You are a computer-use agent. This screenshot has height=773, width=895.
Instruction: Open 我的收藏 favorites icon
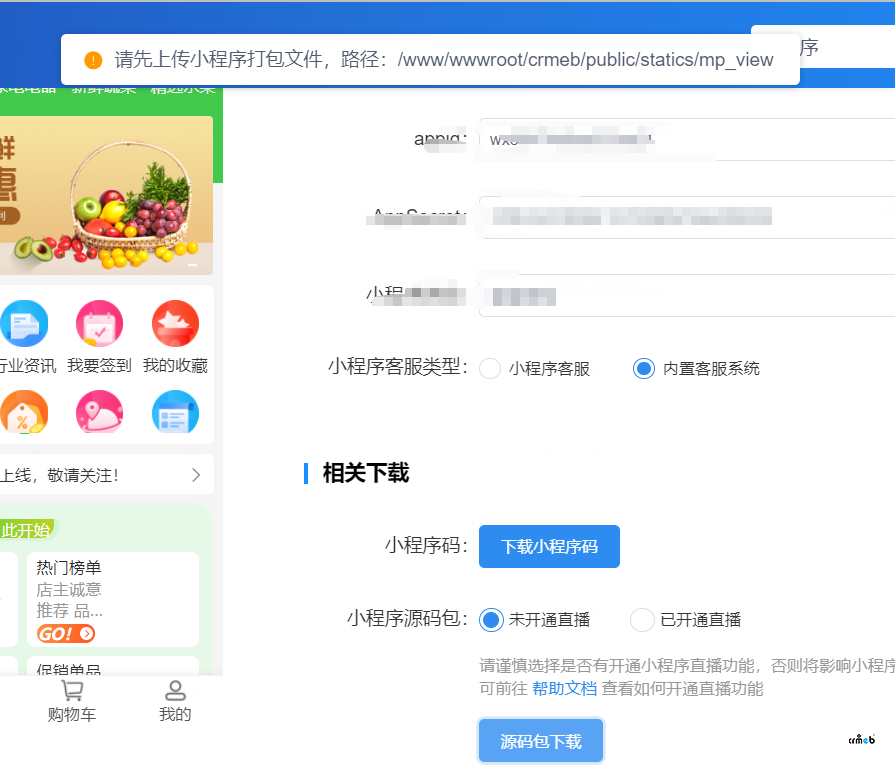[175, 325]
